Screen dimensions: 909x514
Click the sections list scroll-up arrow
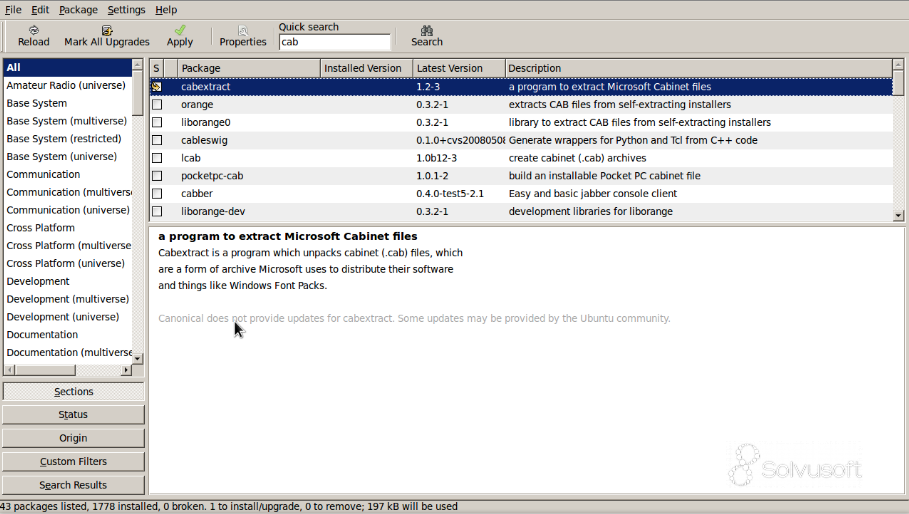point(137,64)
